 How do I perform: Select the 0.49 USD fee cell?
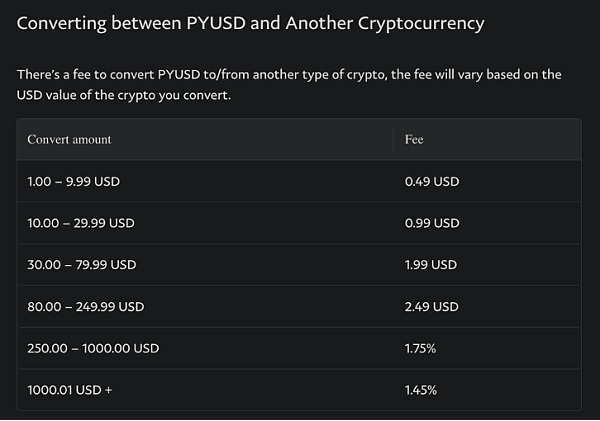coord(432,182)
